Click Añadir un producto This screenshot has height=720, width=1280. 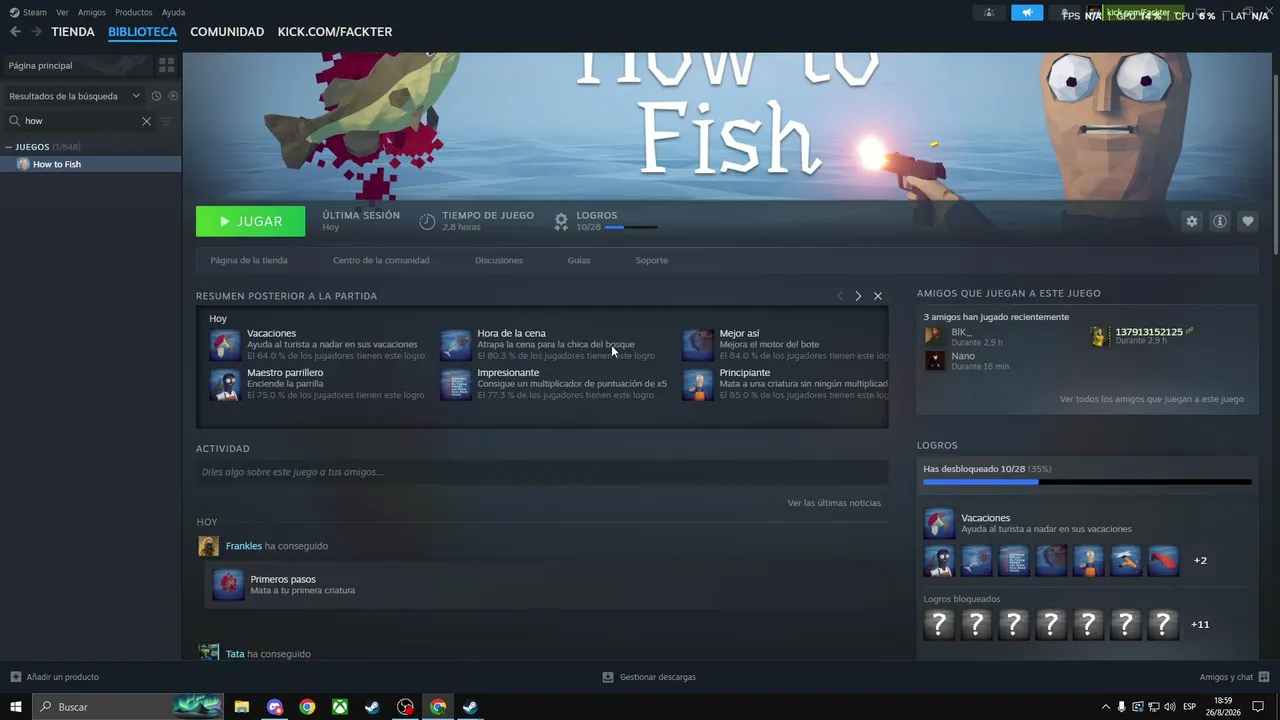click(x=55, y=677)
